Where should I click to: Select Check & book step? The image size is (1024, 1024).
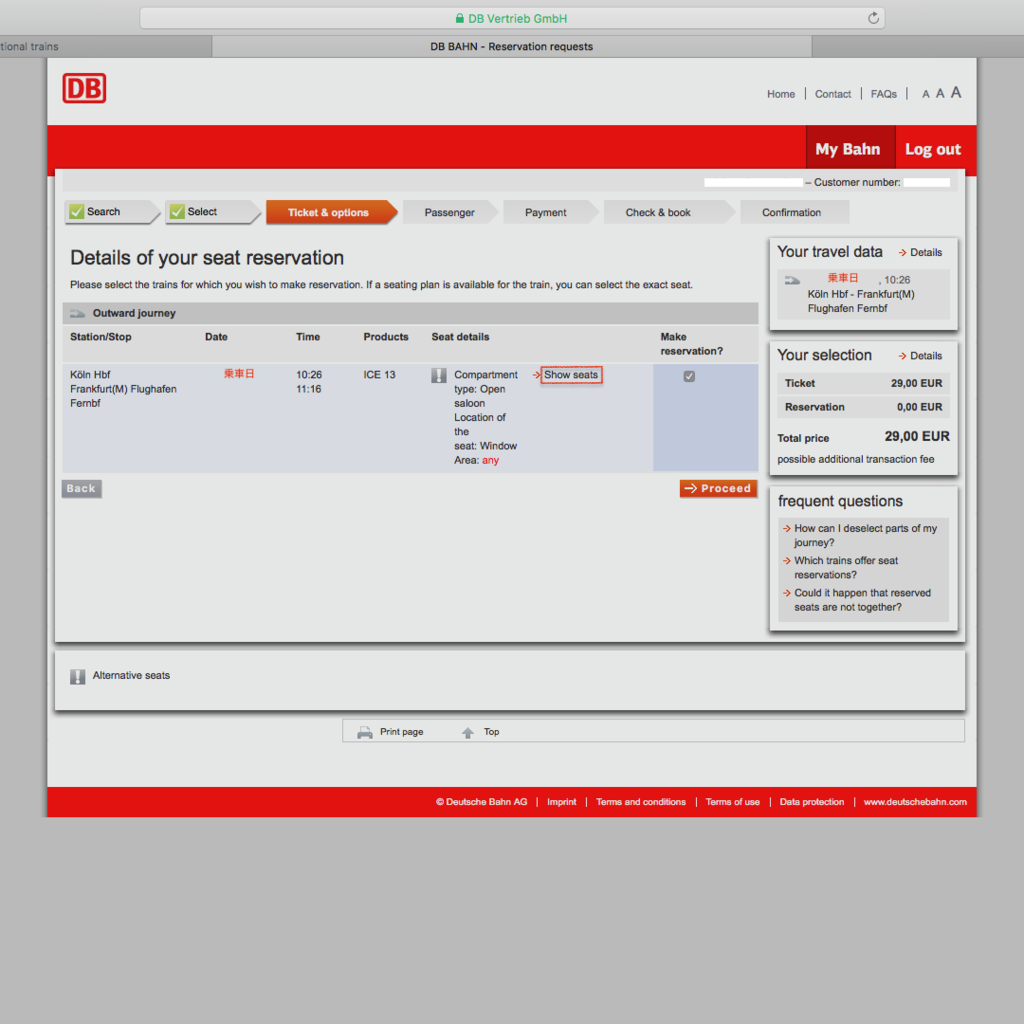coord(669,212)
